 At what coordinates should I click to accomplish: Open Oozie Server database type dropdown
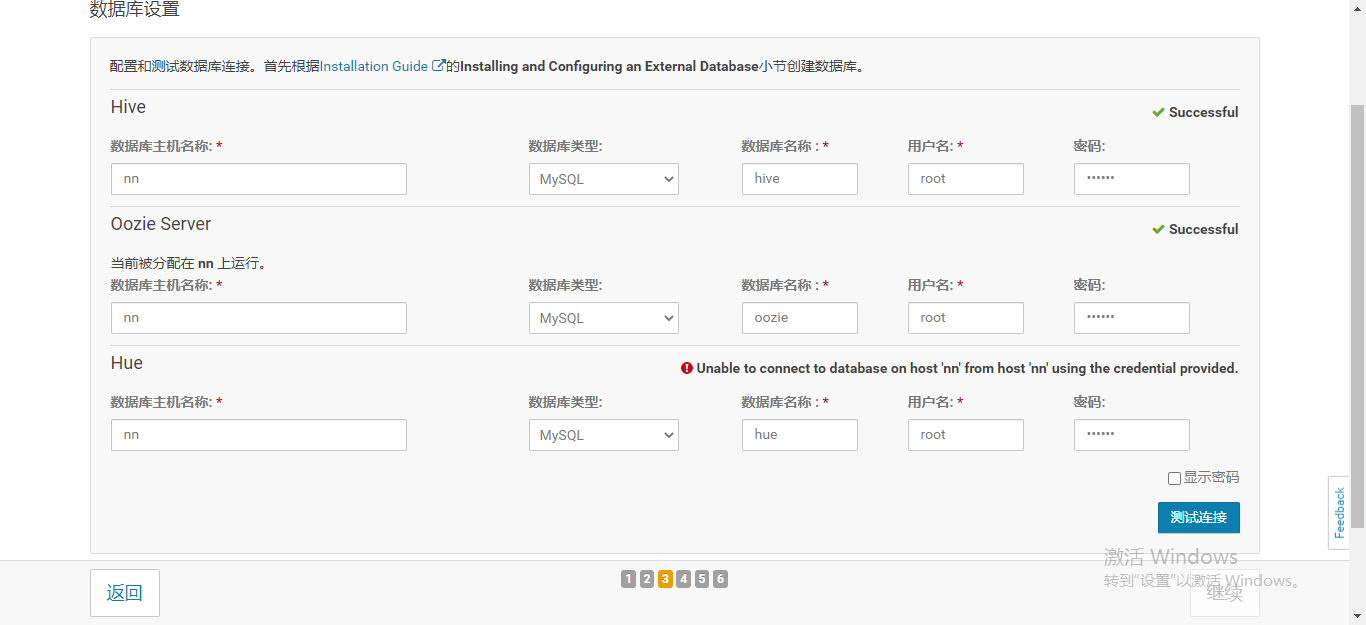pos(604,318)
